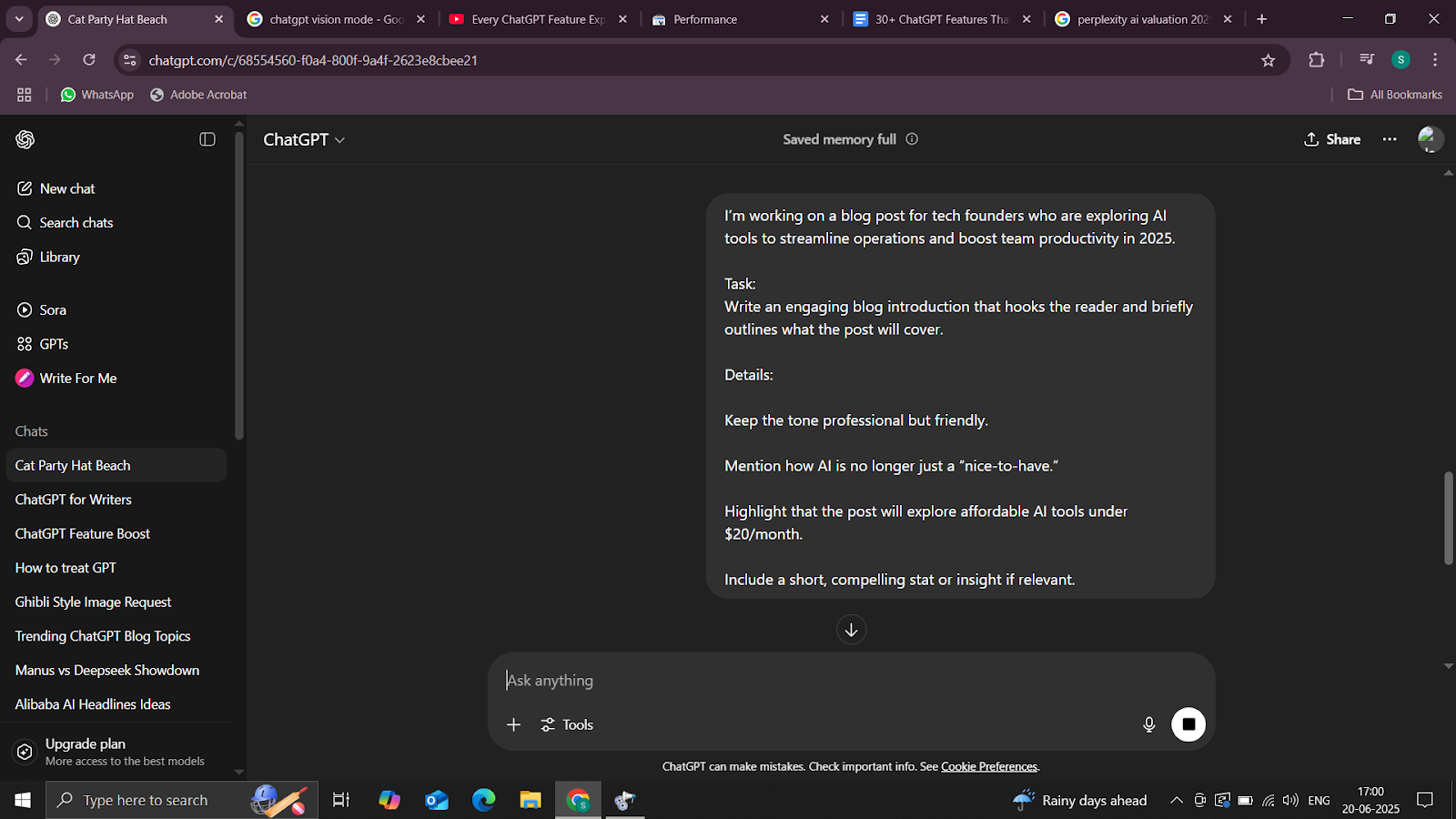Click the Windows taskbar search box

(x=182, y=800)
